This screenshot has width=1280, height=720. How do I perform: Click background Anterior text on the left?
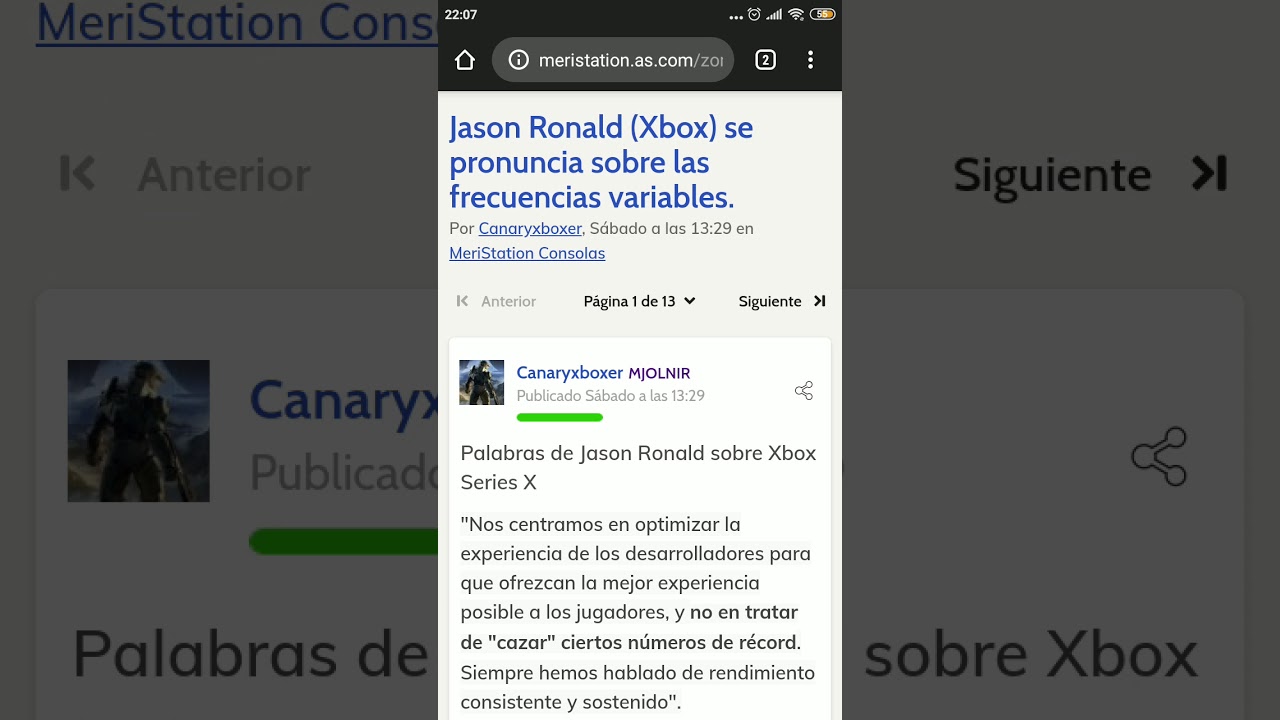(224, 175)
